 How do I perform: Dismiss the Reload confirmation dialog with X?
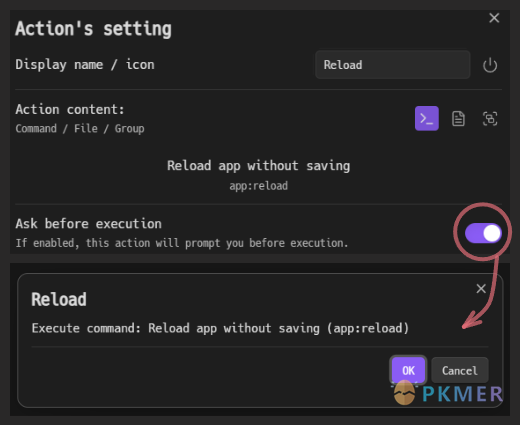(x=481, y=288)
